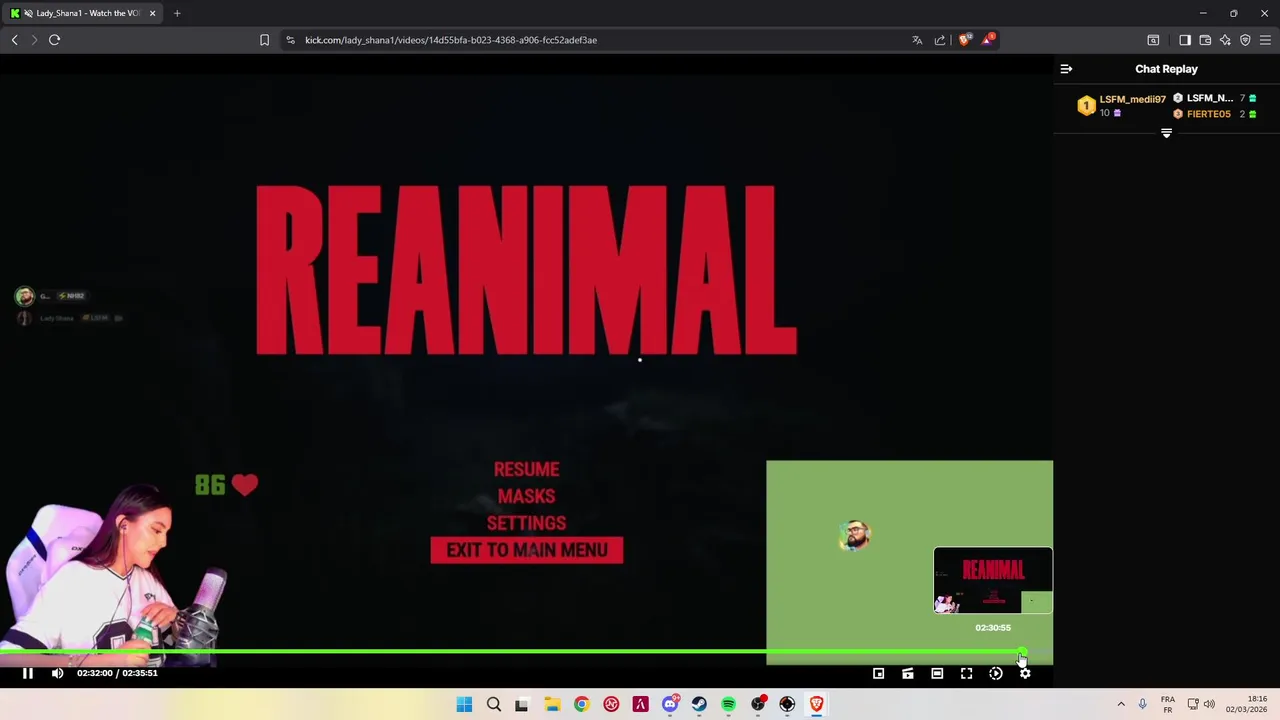1280x720 pixels.
Task: Click the video timeline scrubber handle
Action: coord(1022,653)
